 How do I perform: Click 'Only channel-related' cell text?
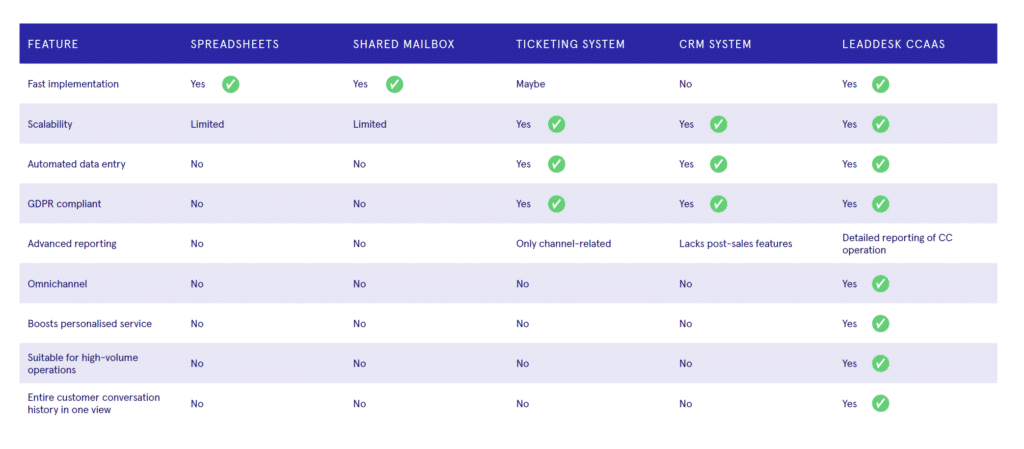564,244
